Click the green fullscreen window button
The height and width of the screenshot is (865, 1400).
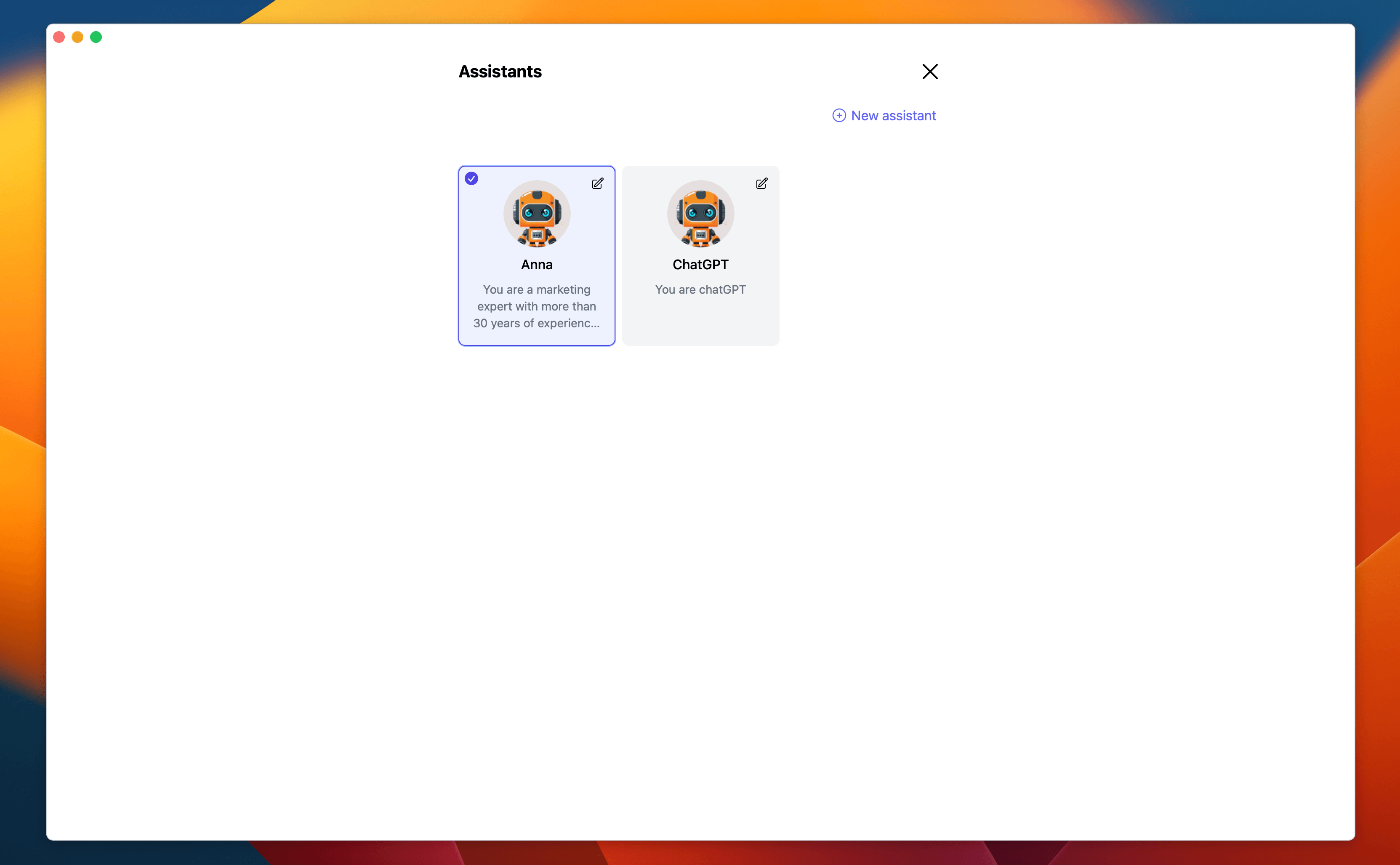[x=96, y=37]
